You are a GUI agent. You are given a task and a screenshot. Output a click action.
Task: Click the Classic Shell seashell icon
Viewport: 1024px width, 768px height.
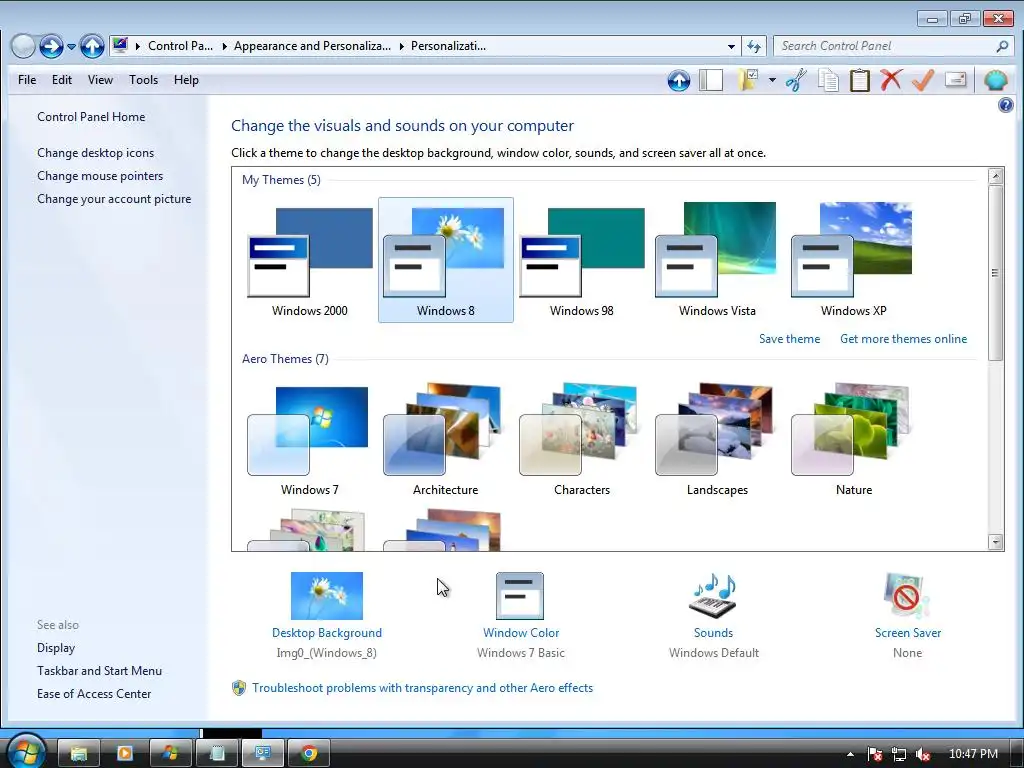(996, 80)
